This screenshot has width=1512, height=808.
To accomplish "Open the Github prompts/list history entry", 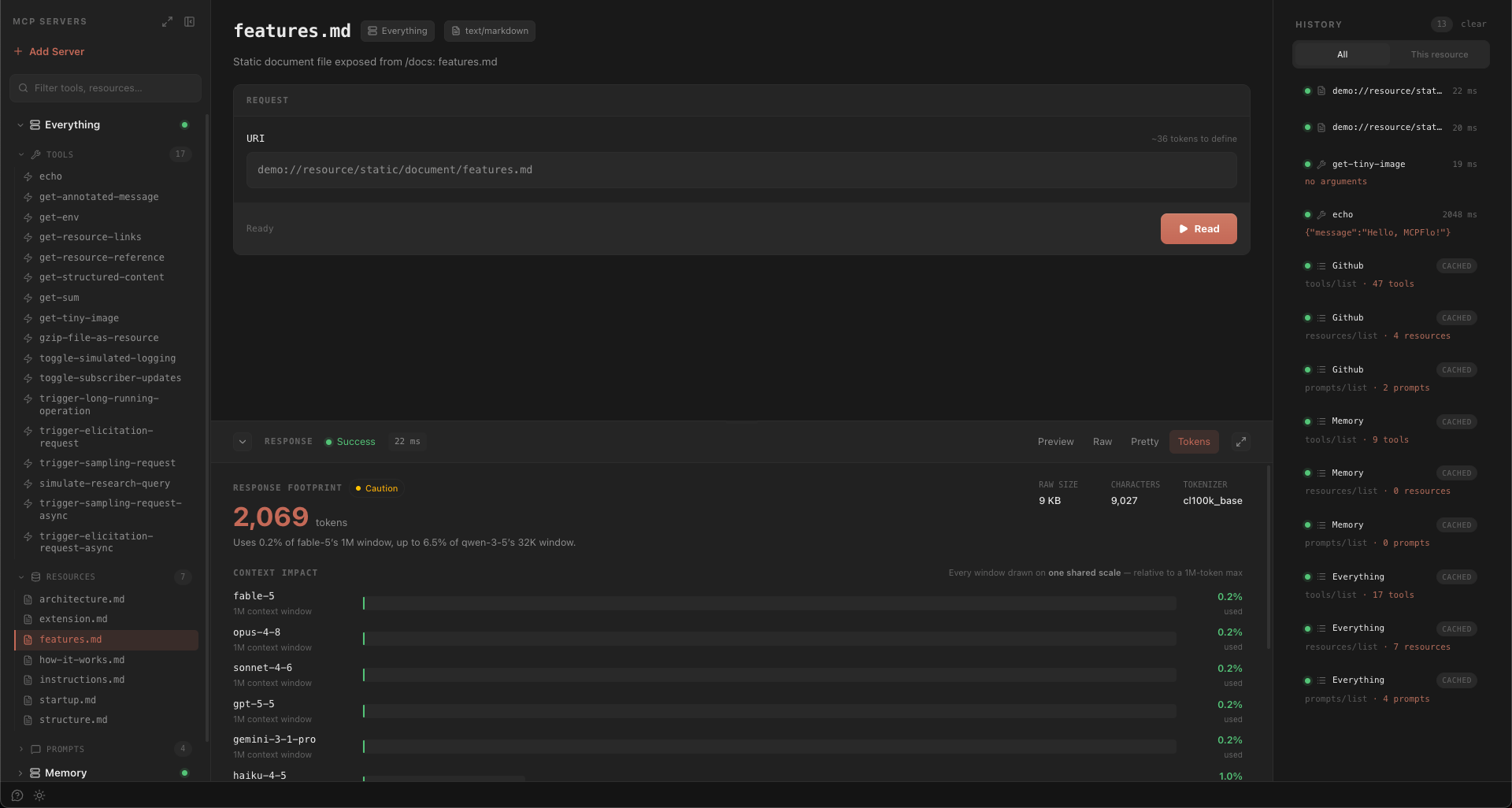I will pyautogui.click(x=1391, y=378).
